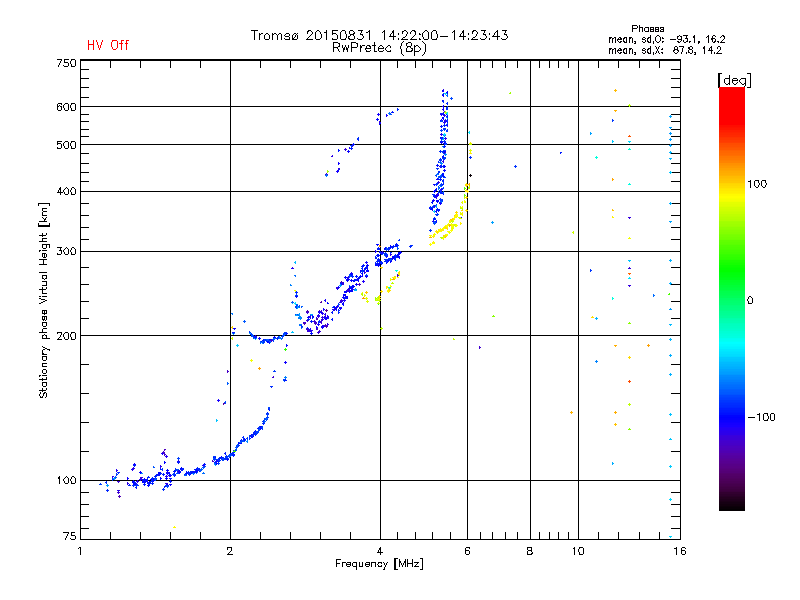
Task: Click the y-axis '600' tick label
Action: (x=66, y=107)
